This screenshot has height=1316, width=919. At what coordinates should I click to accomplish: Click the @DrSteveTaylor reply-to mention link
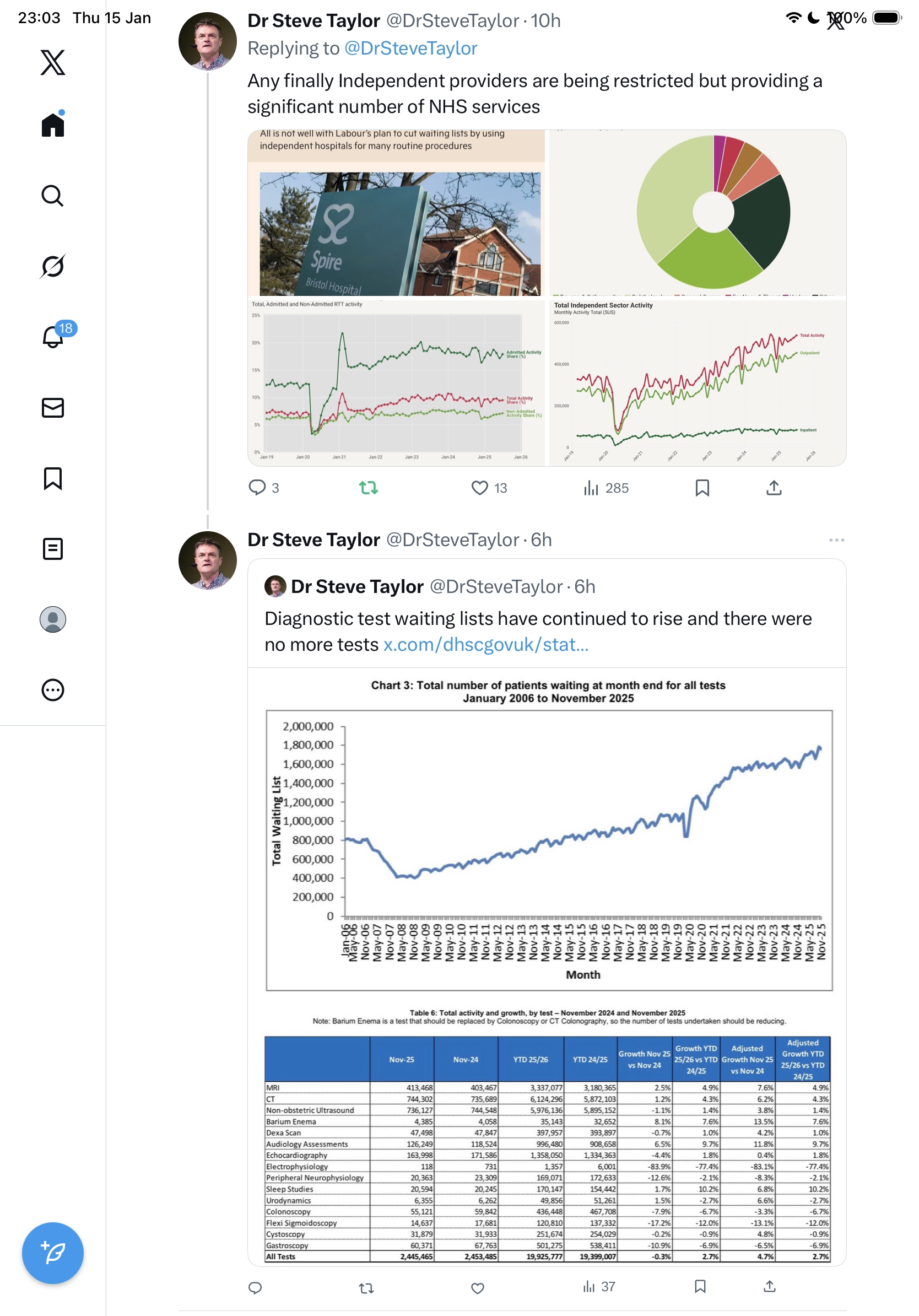point(410,48)
